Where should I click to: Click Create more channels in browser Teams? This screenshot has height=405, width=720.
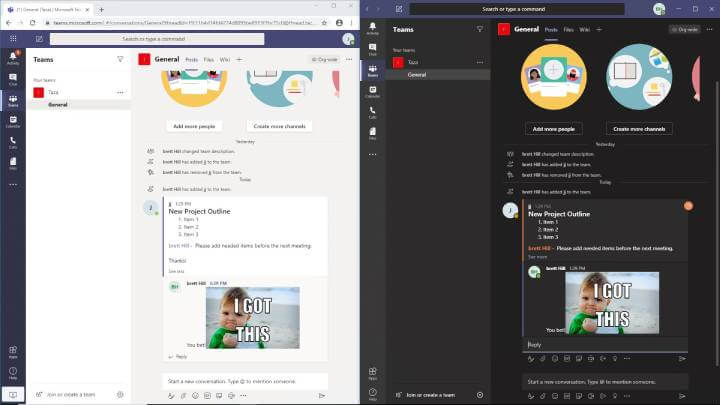point(279,126)
